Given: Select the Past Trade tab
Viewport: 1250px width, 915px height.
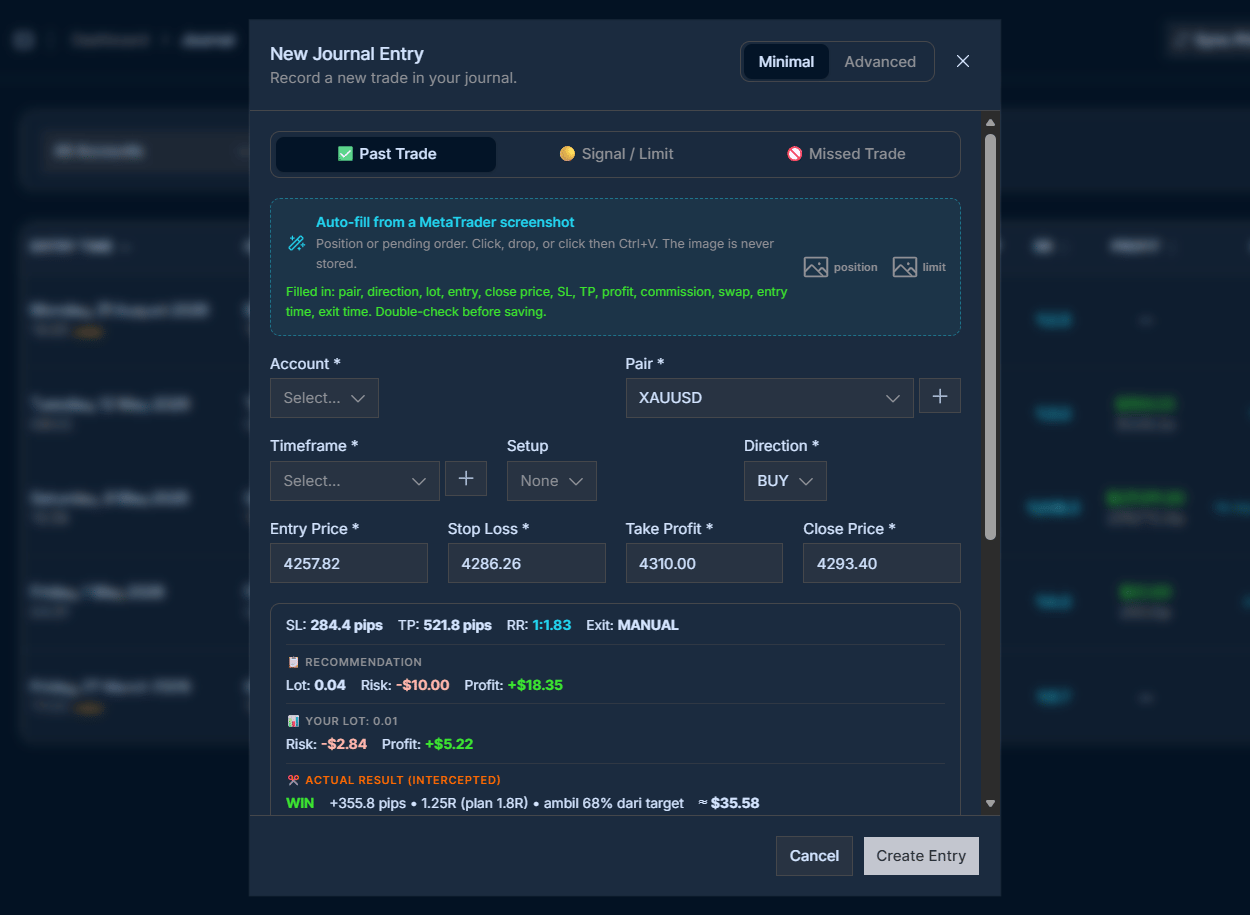Looking at the screenshot, I should pos(386,154).
